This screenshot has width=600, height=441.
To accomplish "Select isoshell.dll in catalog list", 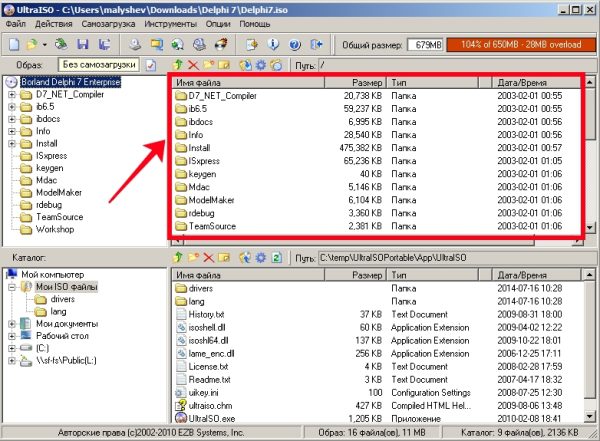I will tap(207, 327).
